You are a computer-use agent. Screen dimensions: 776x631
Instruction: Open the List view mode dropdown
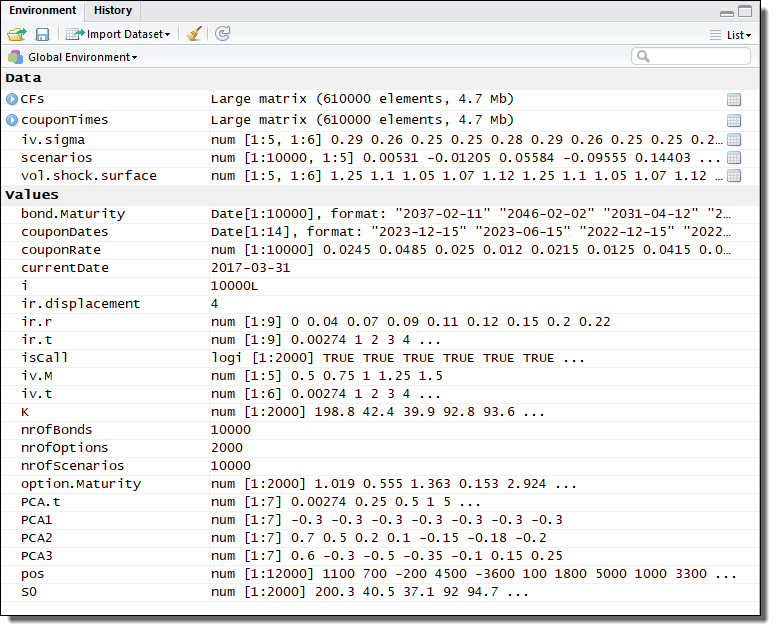pyautogui.click(x=730, y=35)
